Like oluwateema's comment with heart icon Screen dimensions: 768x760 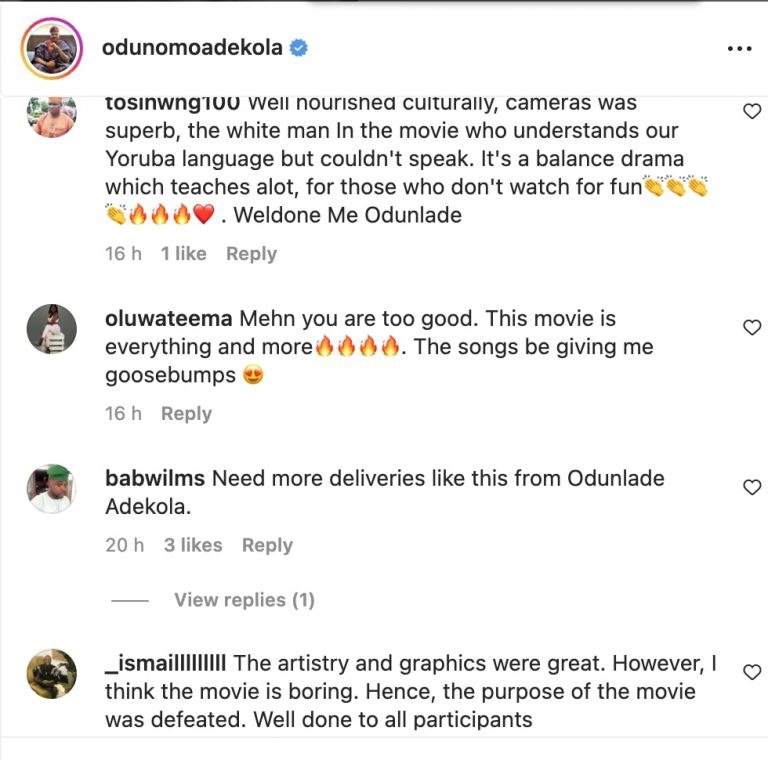tap(752, 327)
